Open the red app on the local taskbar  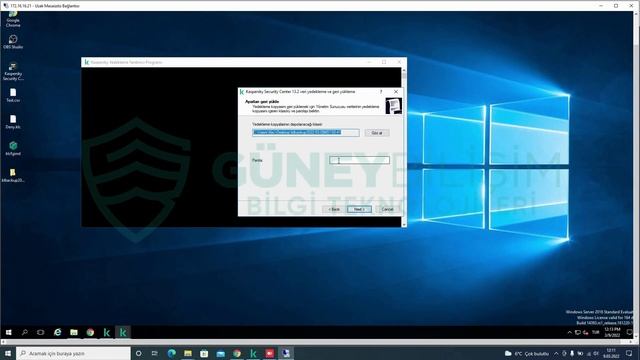(x=269, y=353)
